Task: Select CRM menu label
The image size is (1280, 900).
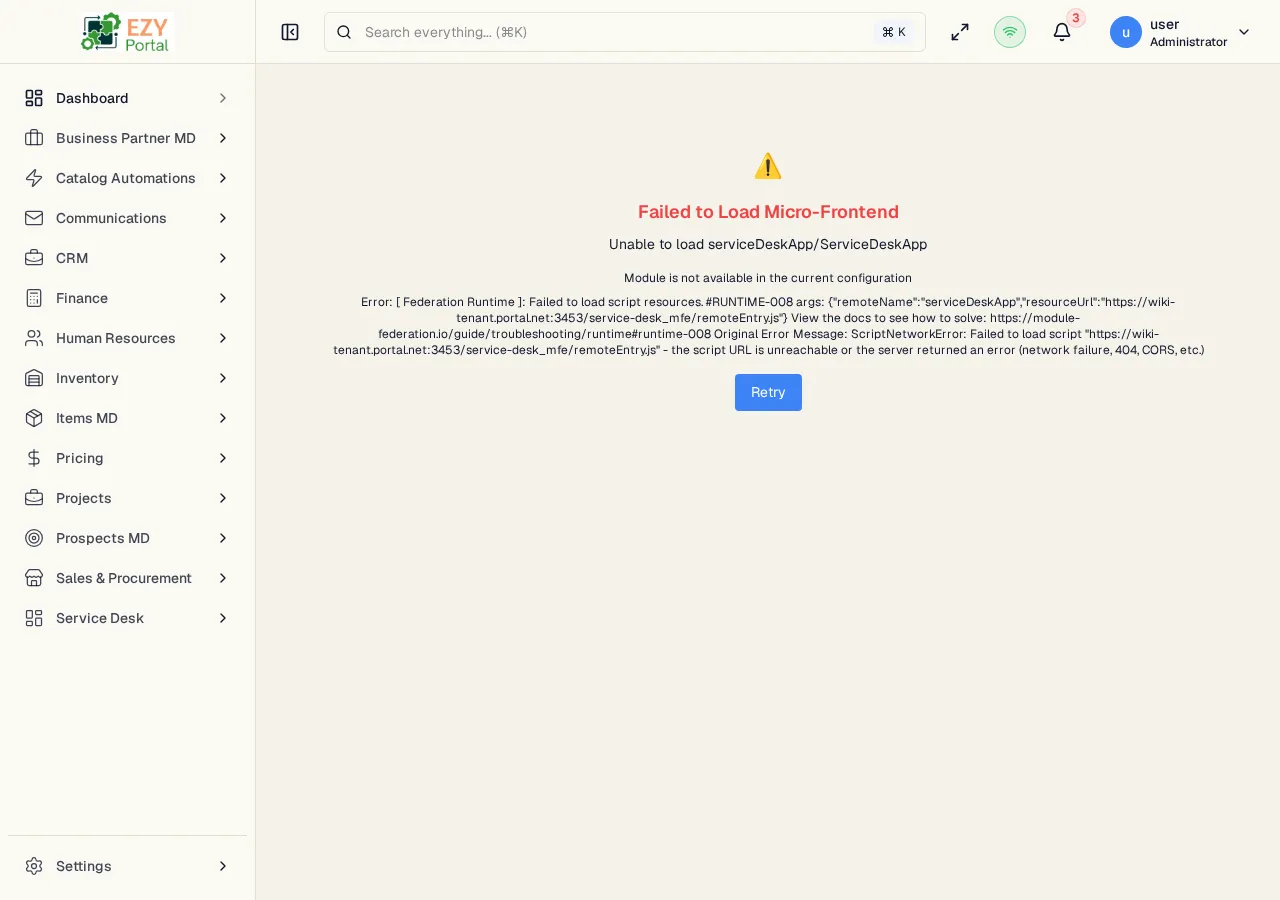Action: (72, 258)
